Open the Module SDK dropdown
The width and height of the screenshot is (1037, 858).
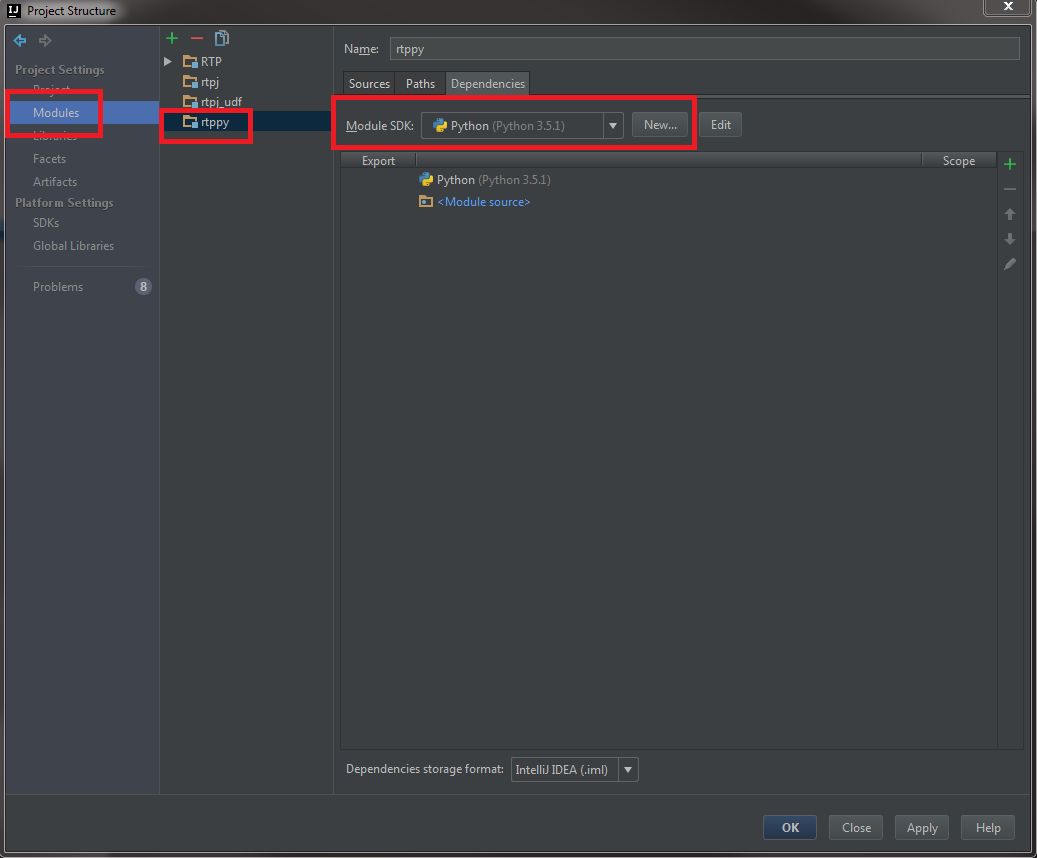click(x=612, y=125)
